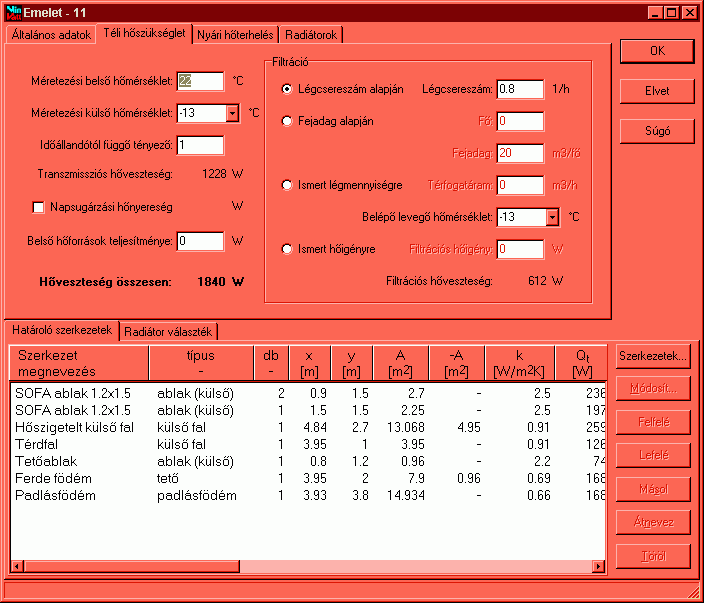Open the Téli hőszükséglet tab

pyautogui.click(x=144, y=33)
